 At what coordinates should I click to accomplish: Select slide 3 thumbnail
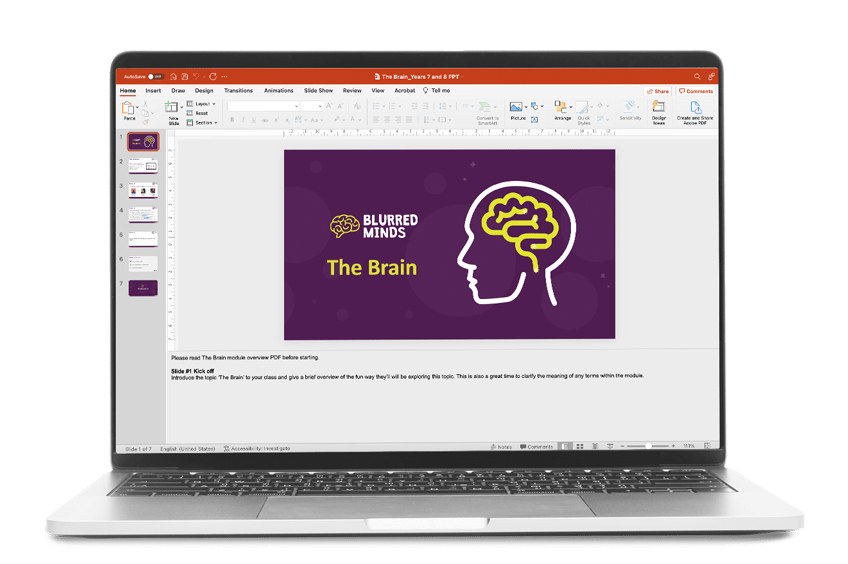click(x=143, y=190)
